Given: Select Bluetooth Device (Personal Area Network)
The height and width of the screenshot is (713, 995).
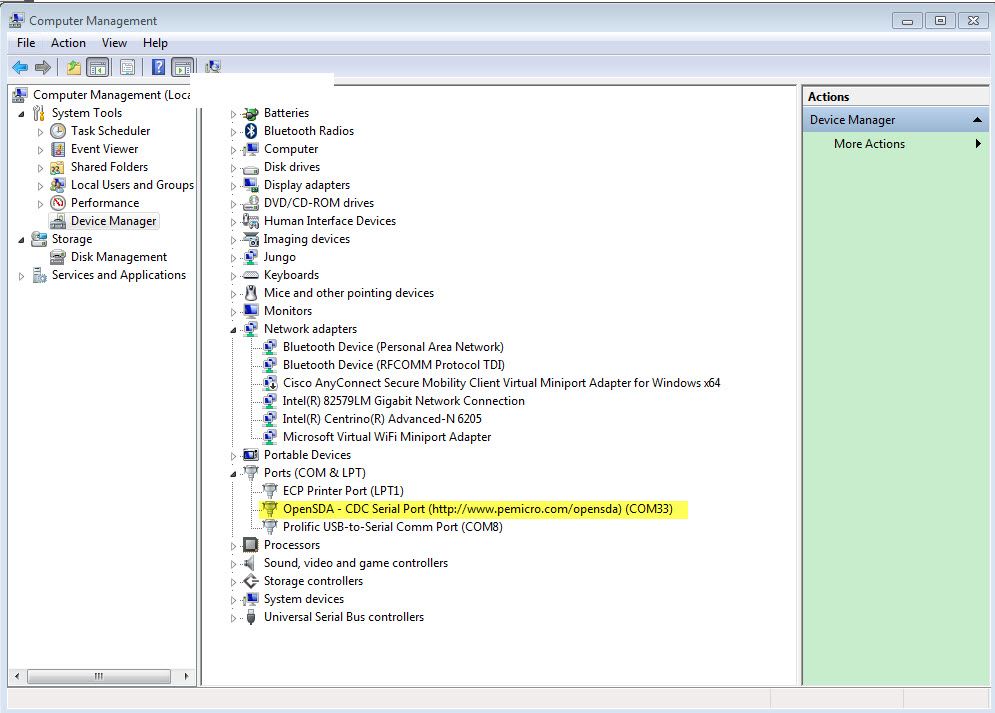Looking at the screenshot, I should (x=393, y=347).
